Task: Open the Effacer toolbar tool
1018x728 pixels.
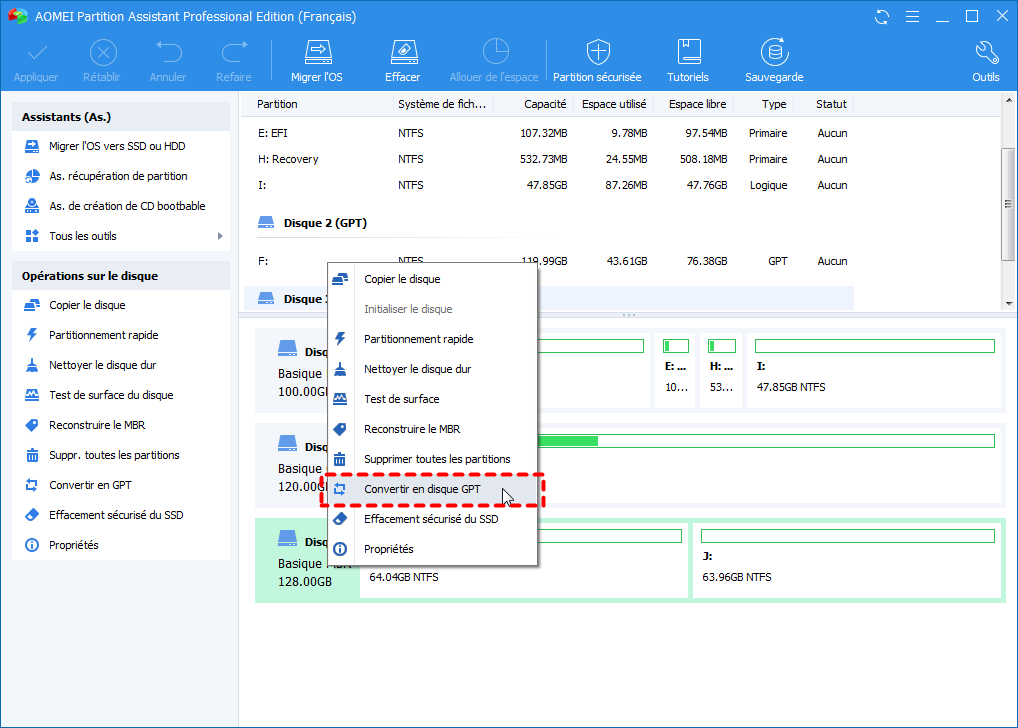Action: (x=403, y=61)
